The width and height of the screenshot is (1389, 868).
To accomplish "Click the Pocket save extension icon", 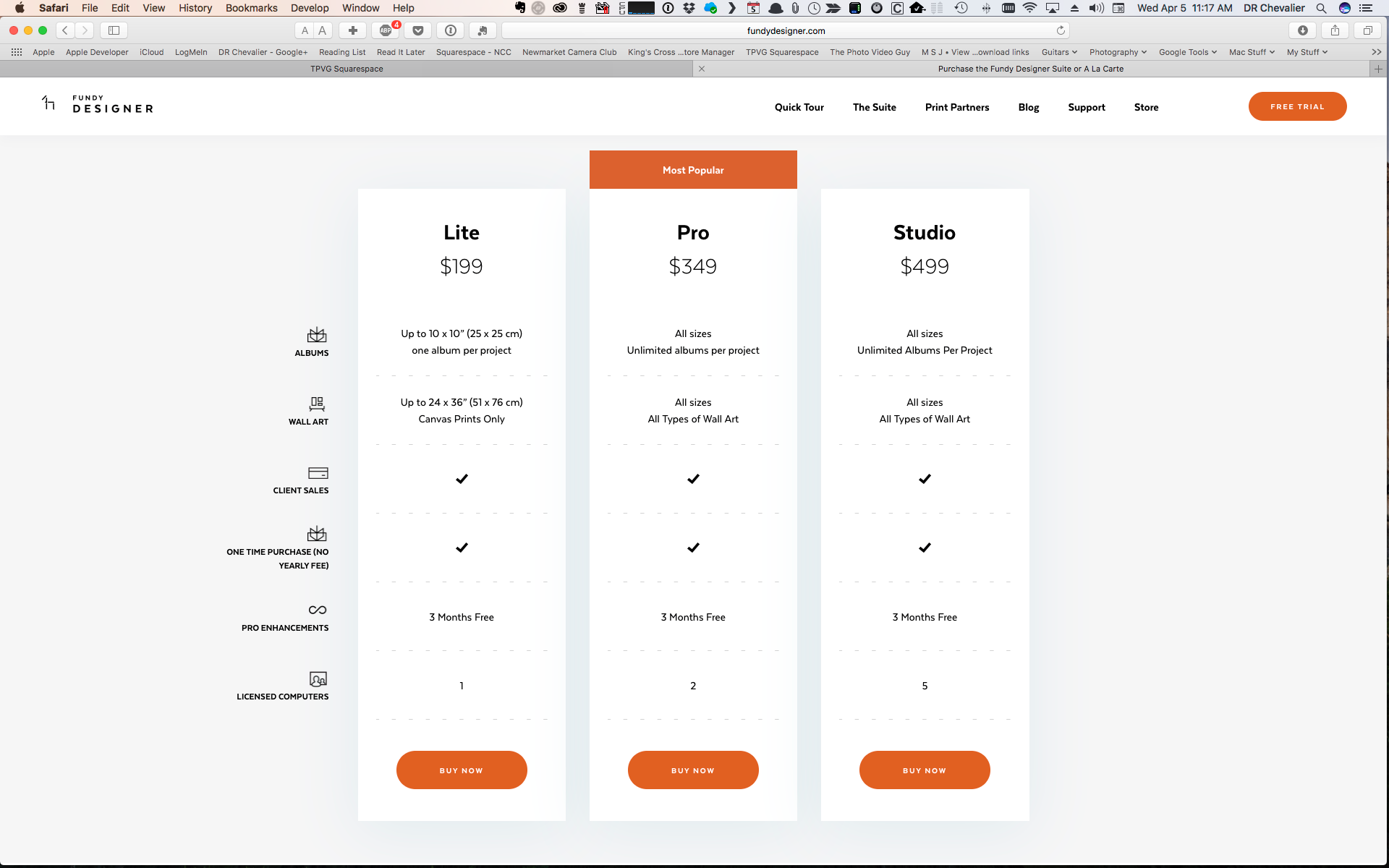I will click(418, 30).
